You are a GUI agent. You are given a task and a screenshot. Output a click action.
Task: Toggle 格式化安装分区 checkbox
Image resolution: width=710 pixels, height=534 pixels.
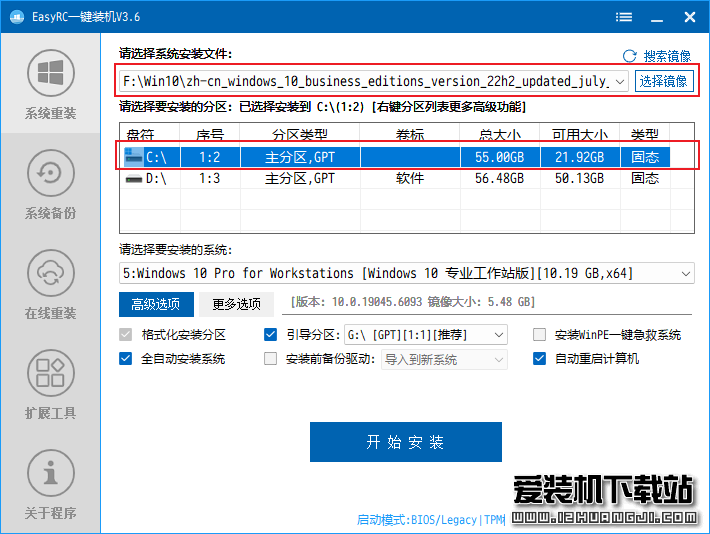tap(125, 335)
